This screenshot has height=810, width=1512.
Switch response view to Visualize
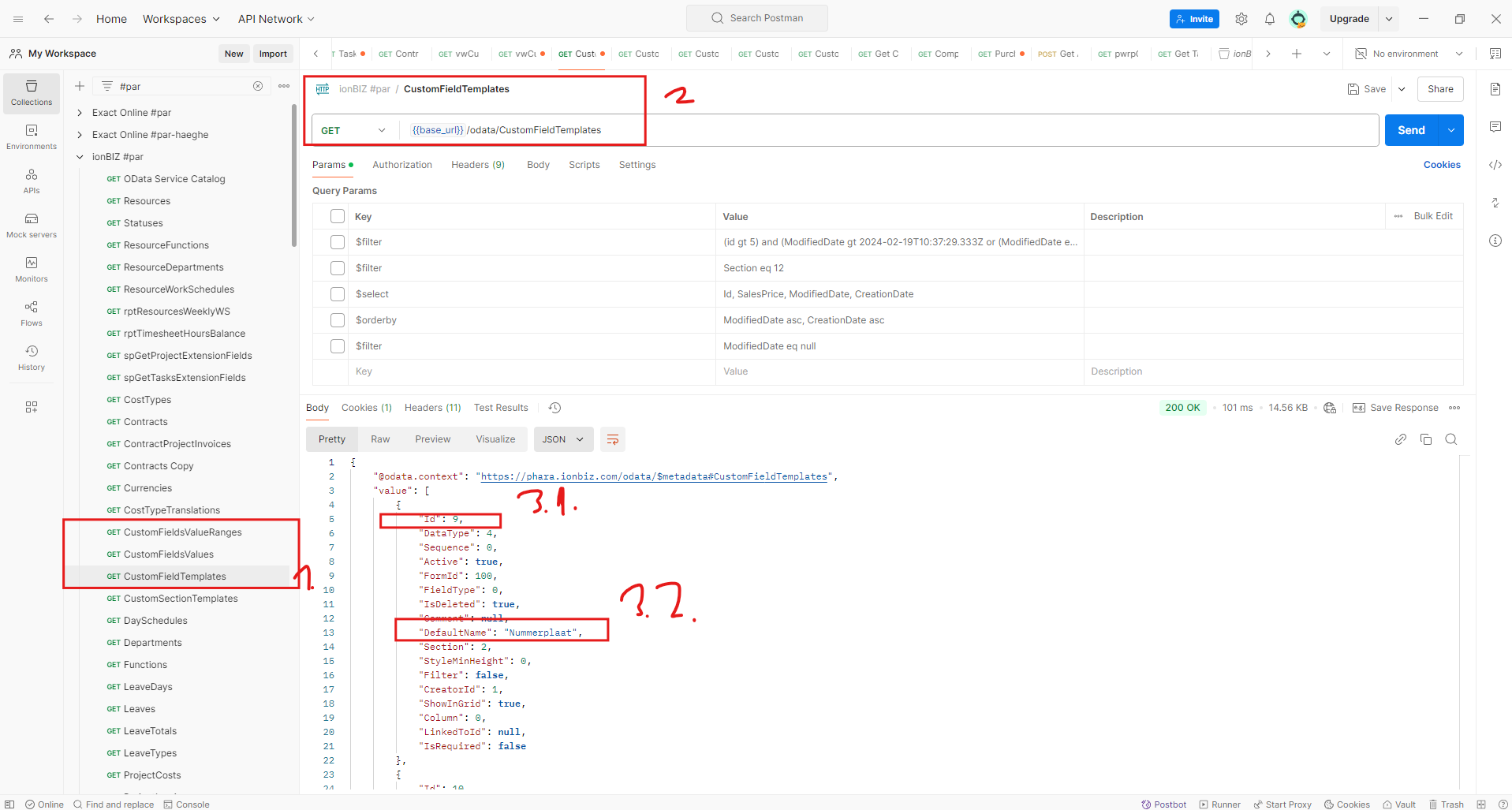495,439
